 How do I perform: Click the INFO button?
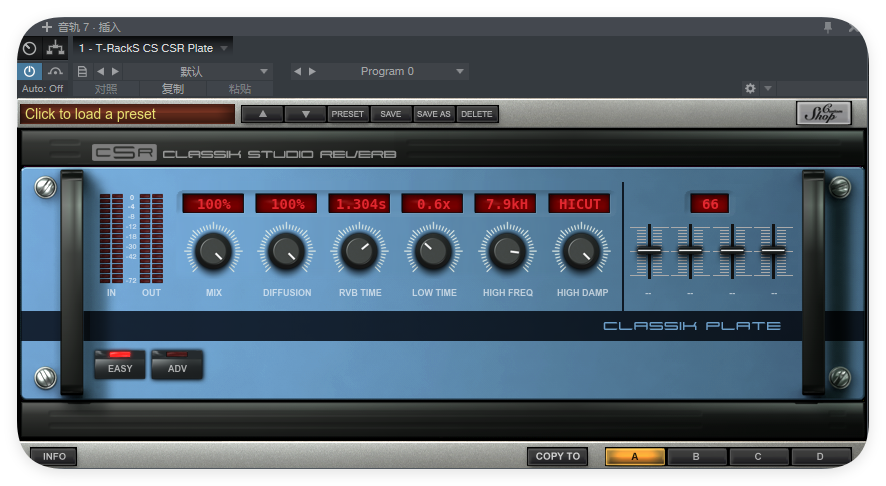click(54, 457)
